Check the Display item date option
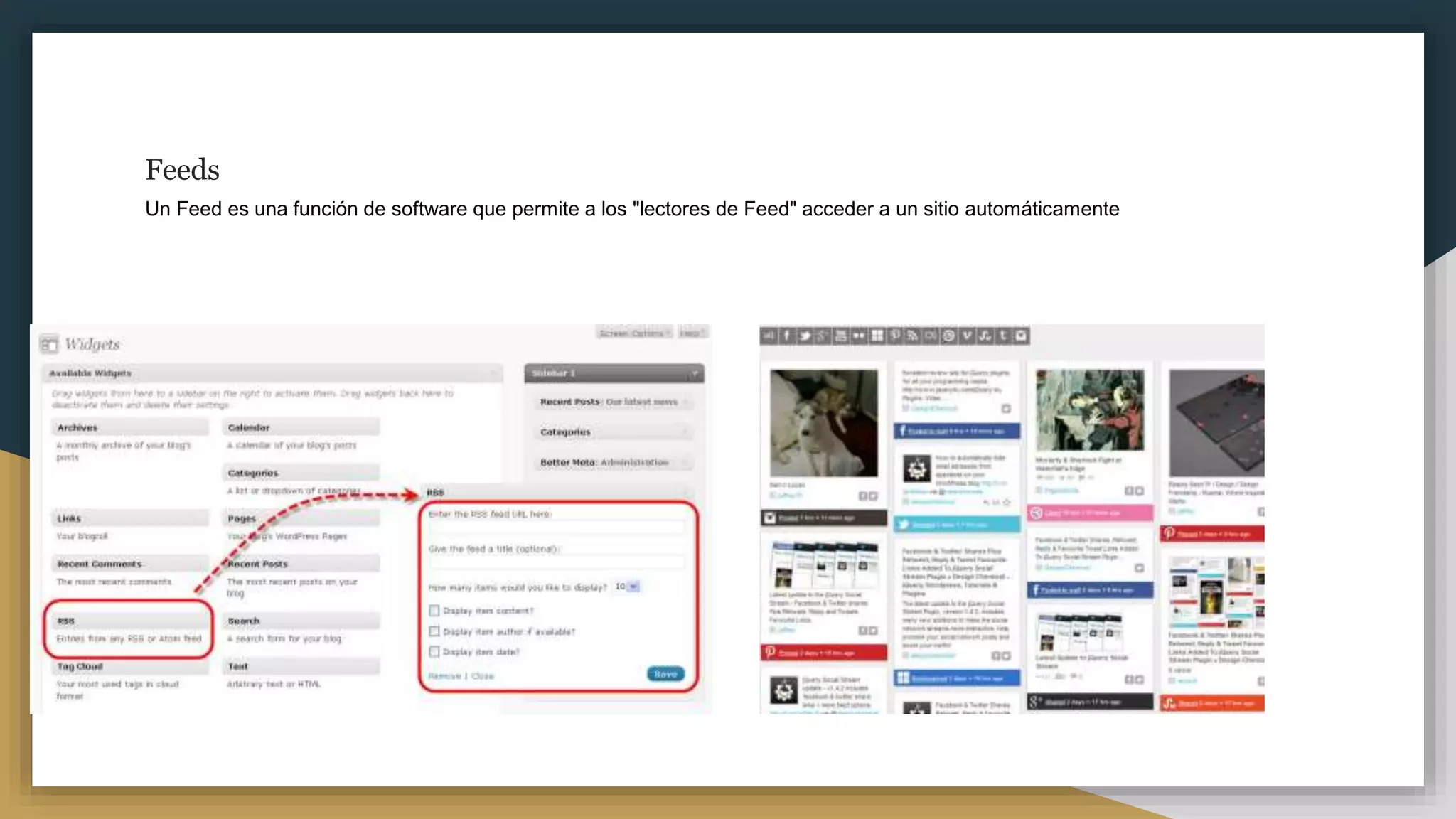1456x819 pixels. 434,651
